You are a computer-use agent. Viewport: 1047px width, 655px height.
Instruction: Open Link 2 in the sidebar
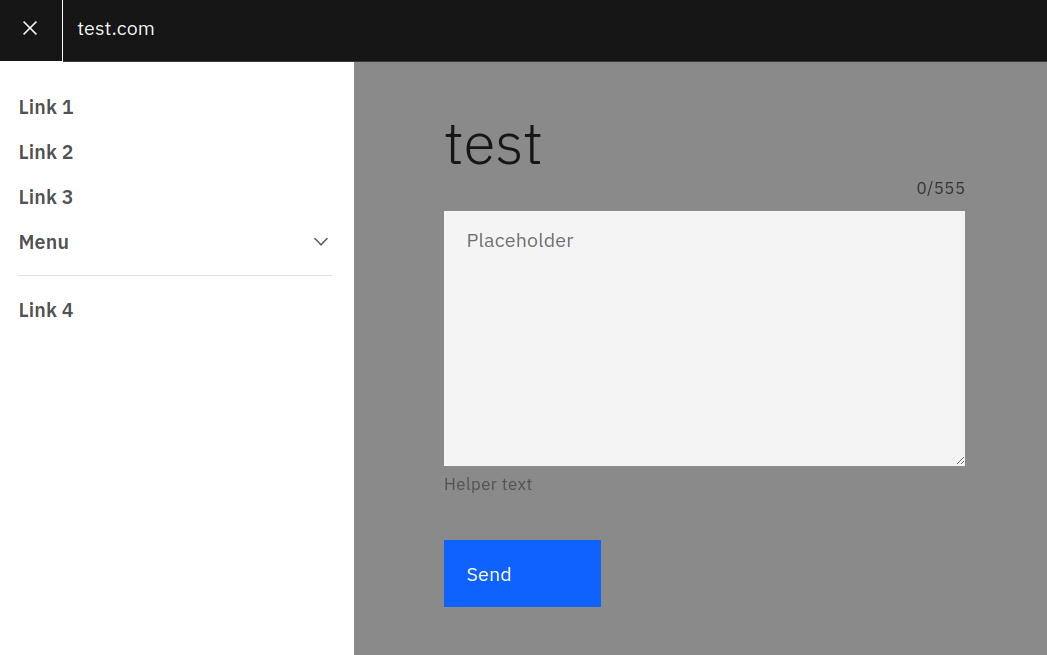point(46,151)
